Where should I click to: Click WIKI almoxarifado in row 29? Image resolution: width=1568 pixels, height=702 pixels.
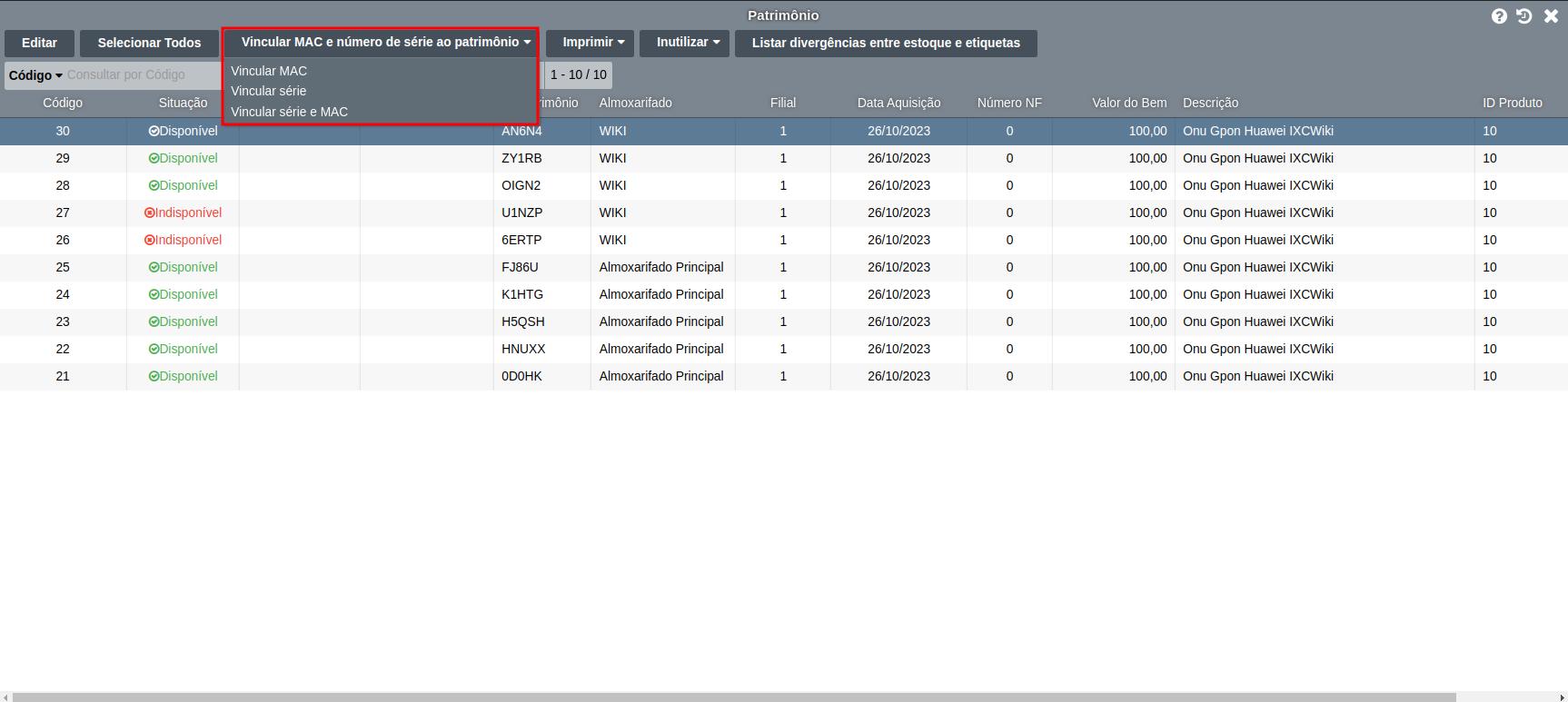(612, 158)
